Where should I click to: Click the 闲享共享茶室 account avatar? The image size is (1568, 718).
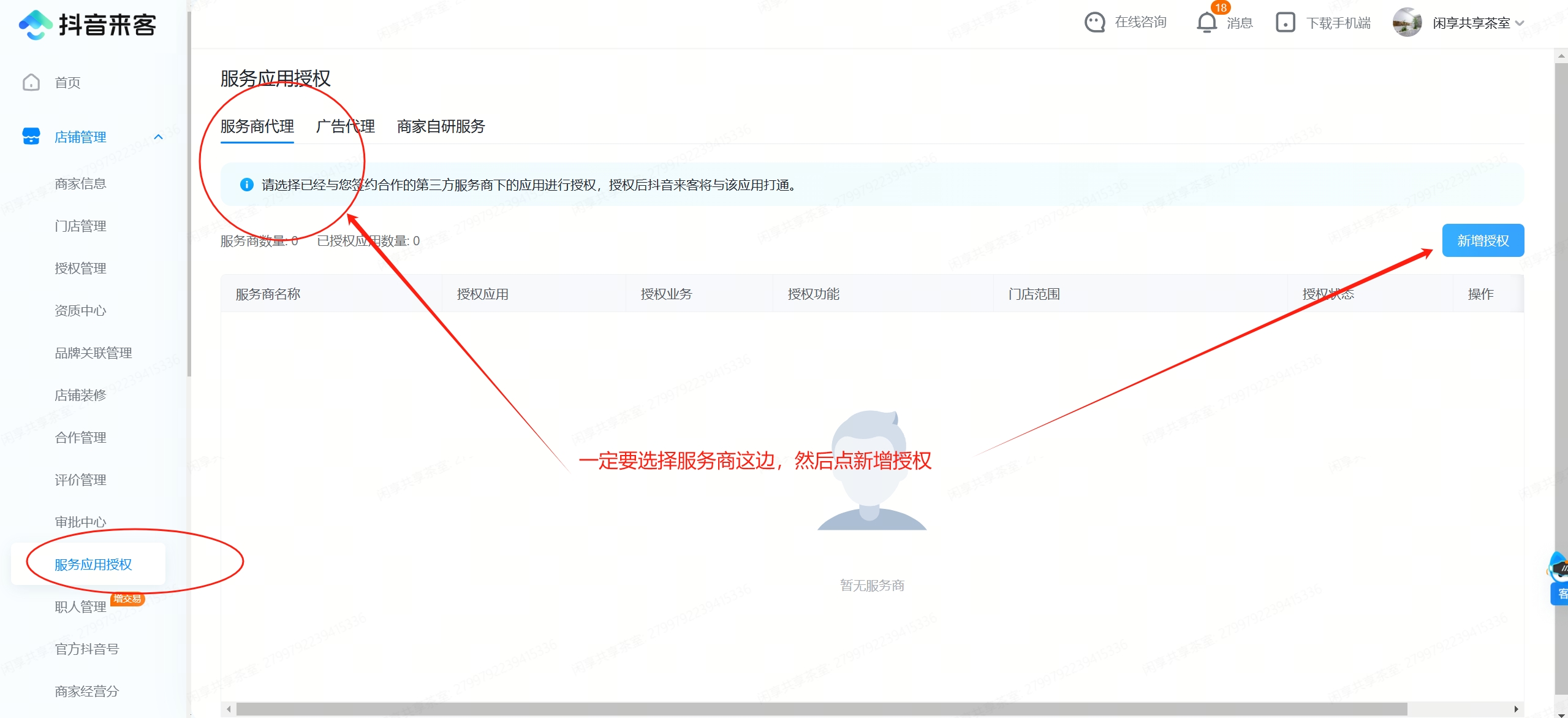(x=1407, y=22)
